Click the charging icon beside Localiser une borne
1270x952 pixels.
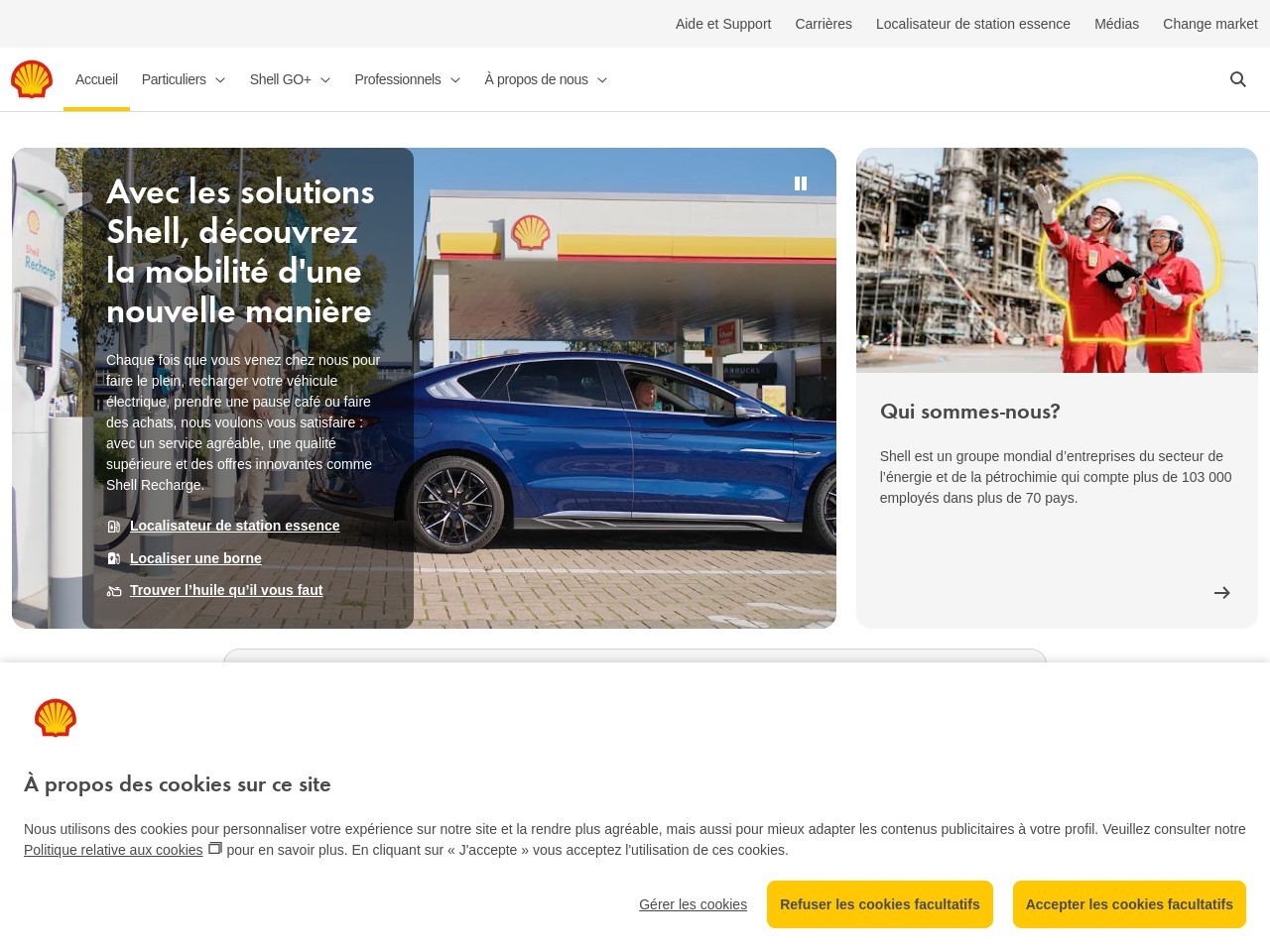(114, 559)
